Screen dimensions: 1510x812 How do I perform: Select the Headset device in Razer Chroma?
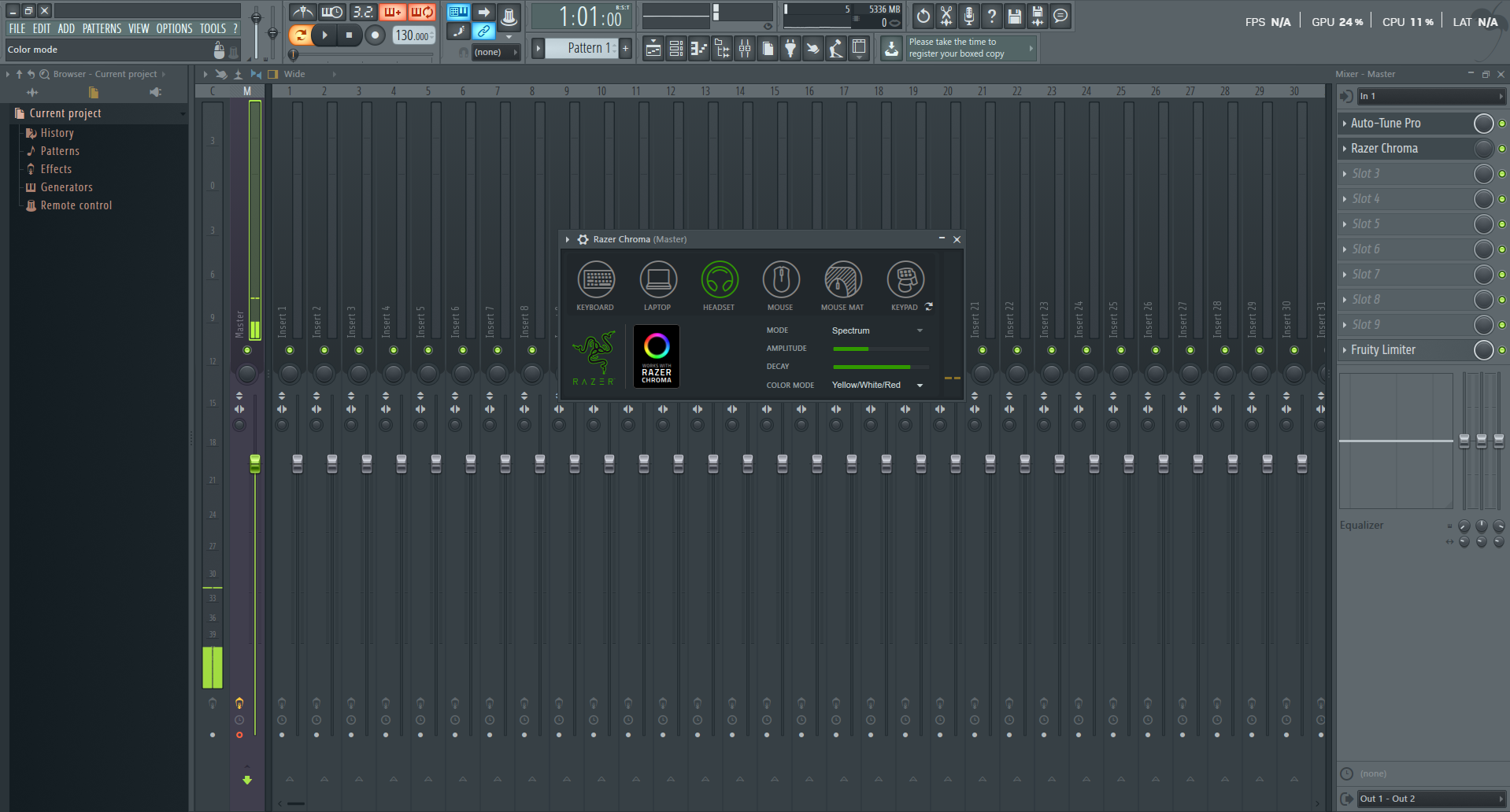click(x=720, y=279)
